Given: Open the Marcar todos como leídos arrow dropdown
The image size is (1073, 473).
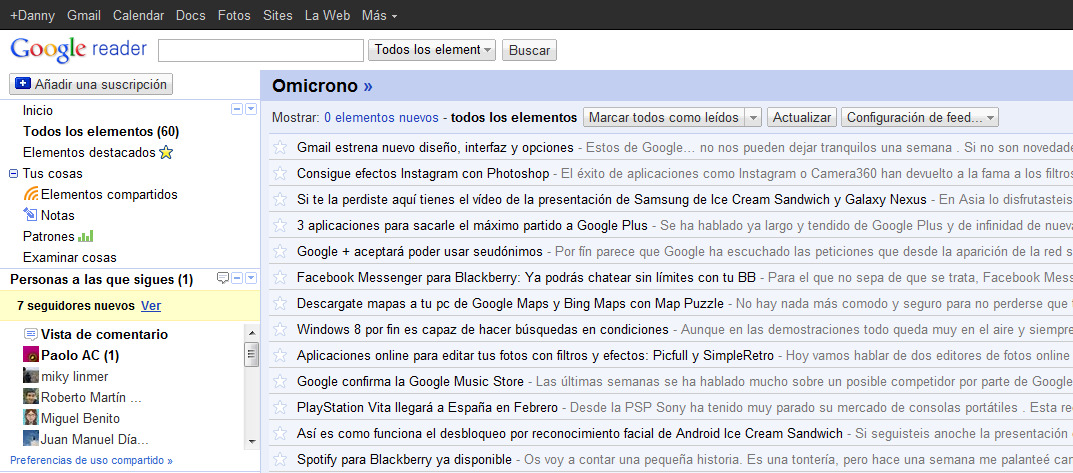Looking at the screenshot, I should (x=753, y=117).
